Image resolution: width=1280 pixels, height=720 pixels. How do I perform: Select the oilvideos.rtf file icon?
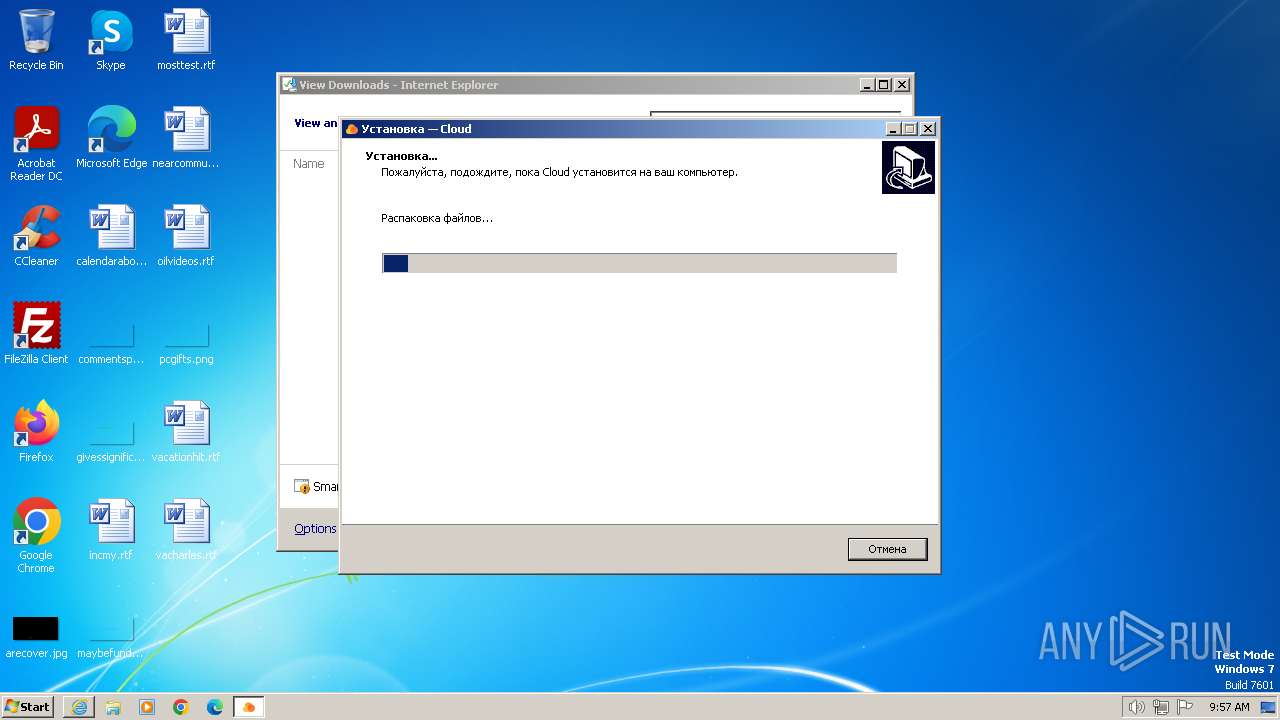point(186,236)
